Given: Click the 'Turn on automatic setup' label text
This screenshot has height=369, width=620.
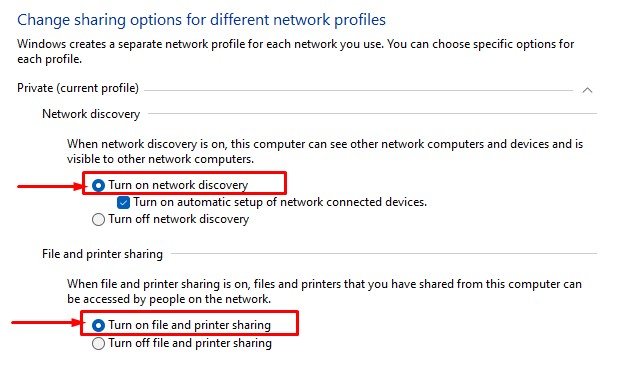Looking at the screenshot, I should coord(280,202).
